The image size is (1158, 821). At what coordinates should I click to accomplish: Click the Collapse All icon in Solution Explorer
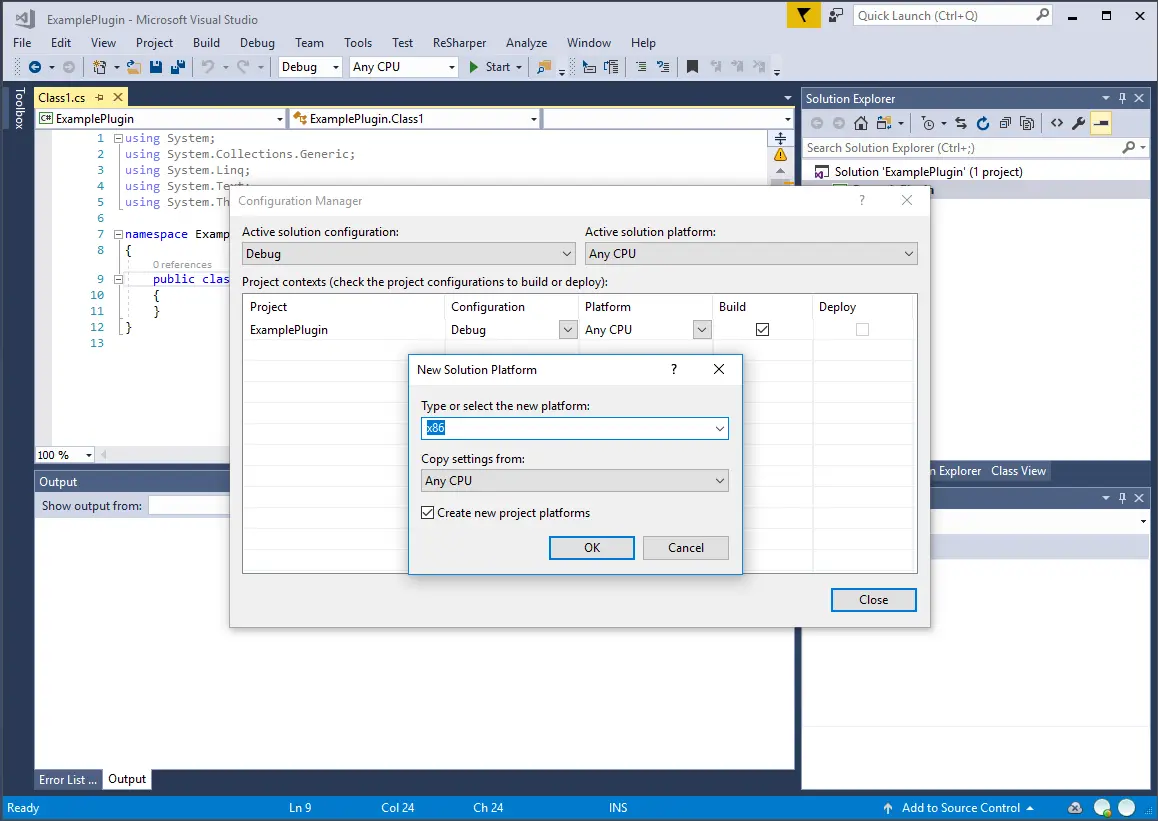tap(1005, 123)
